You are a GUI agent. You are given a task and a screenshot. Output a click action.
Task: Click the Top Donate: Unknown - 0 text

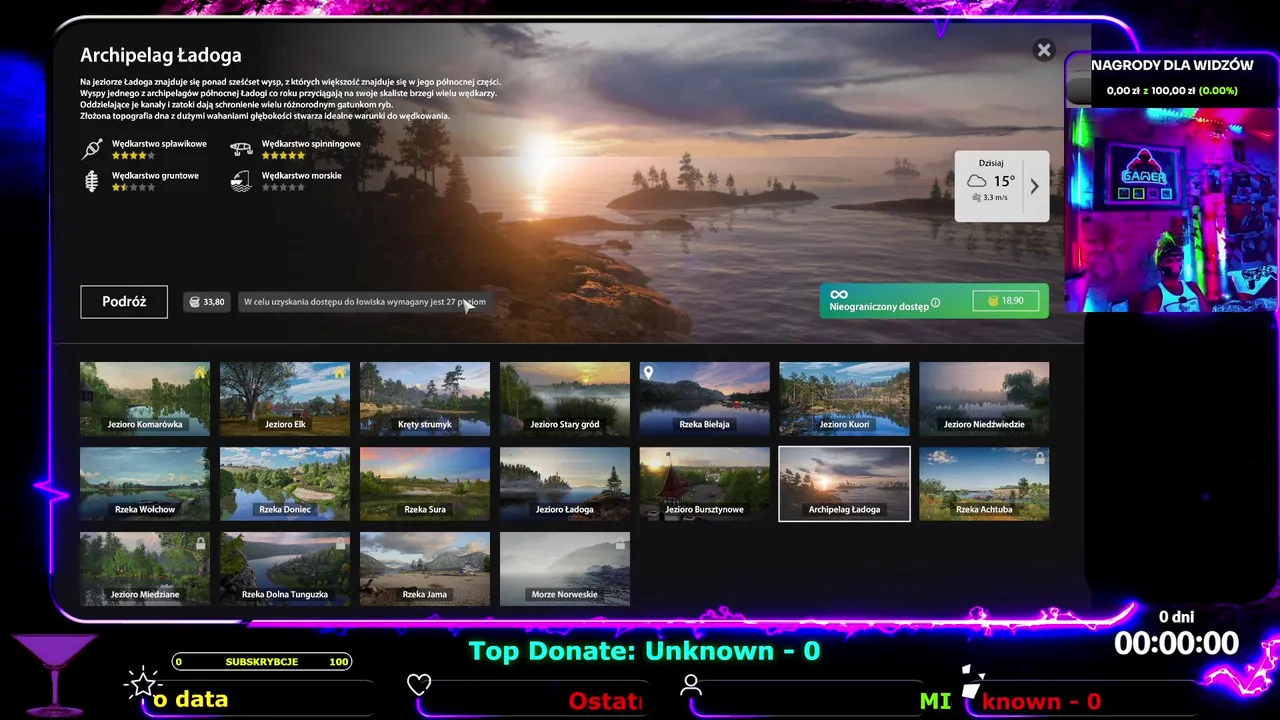coord(644,651)
